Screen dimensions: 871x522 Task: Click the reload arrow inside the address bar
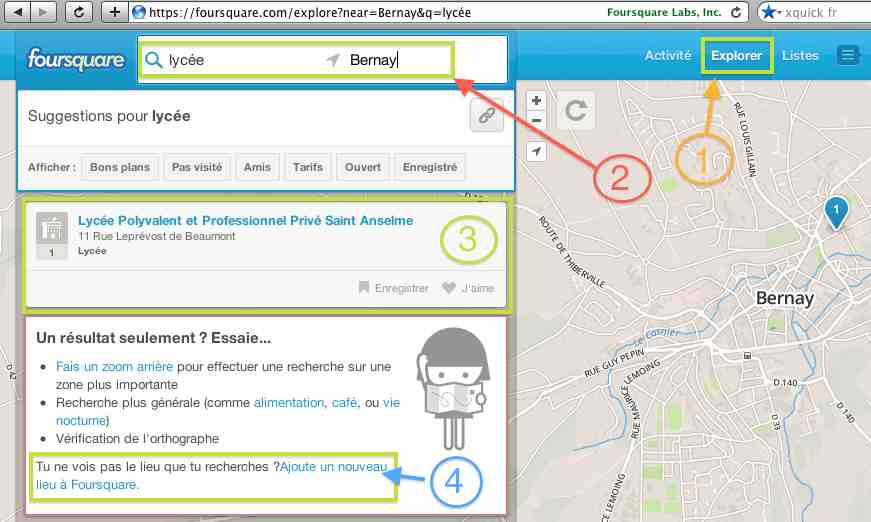736,12
